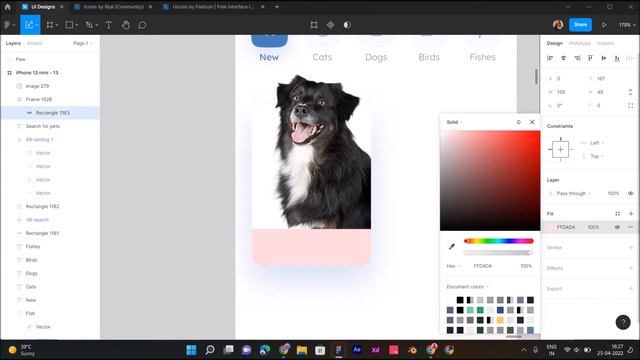The image size is (640, 360).
Task: Toggle layer visibility eye beside Pass through
Action: pyautogui.click(x=631, y=193)
